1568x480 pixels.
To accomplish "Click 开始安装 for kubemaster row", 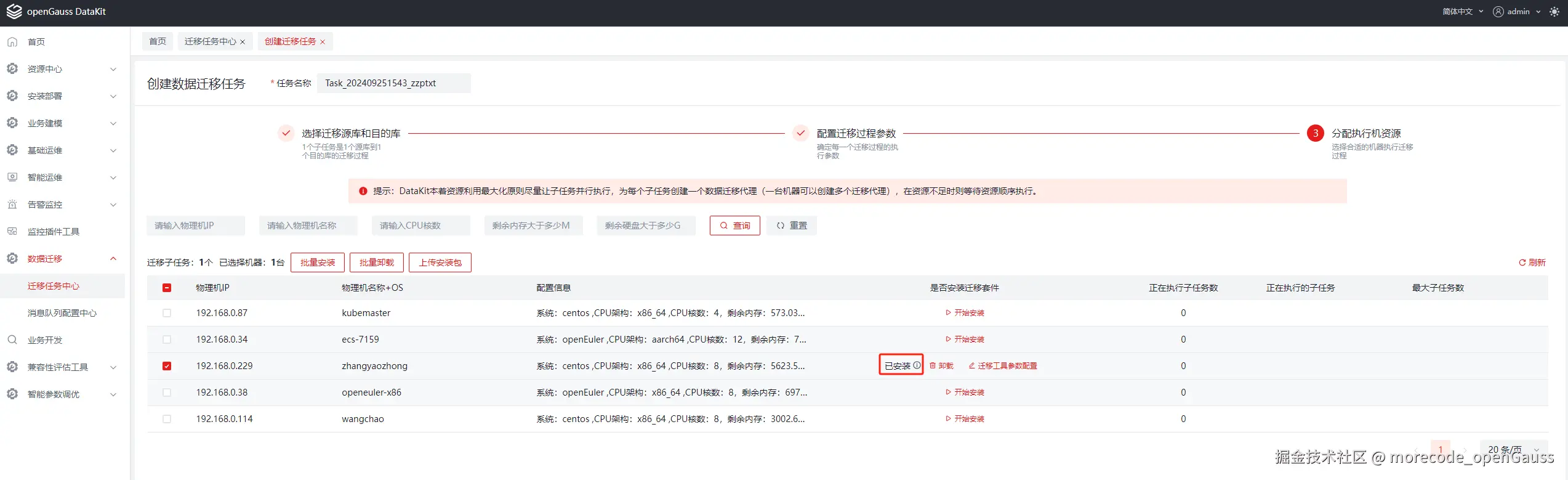I will pyautogui.click(x=965, y=313).
